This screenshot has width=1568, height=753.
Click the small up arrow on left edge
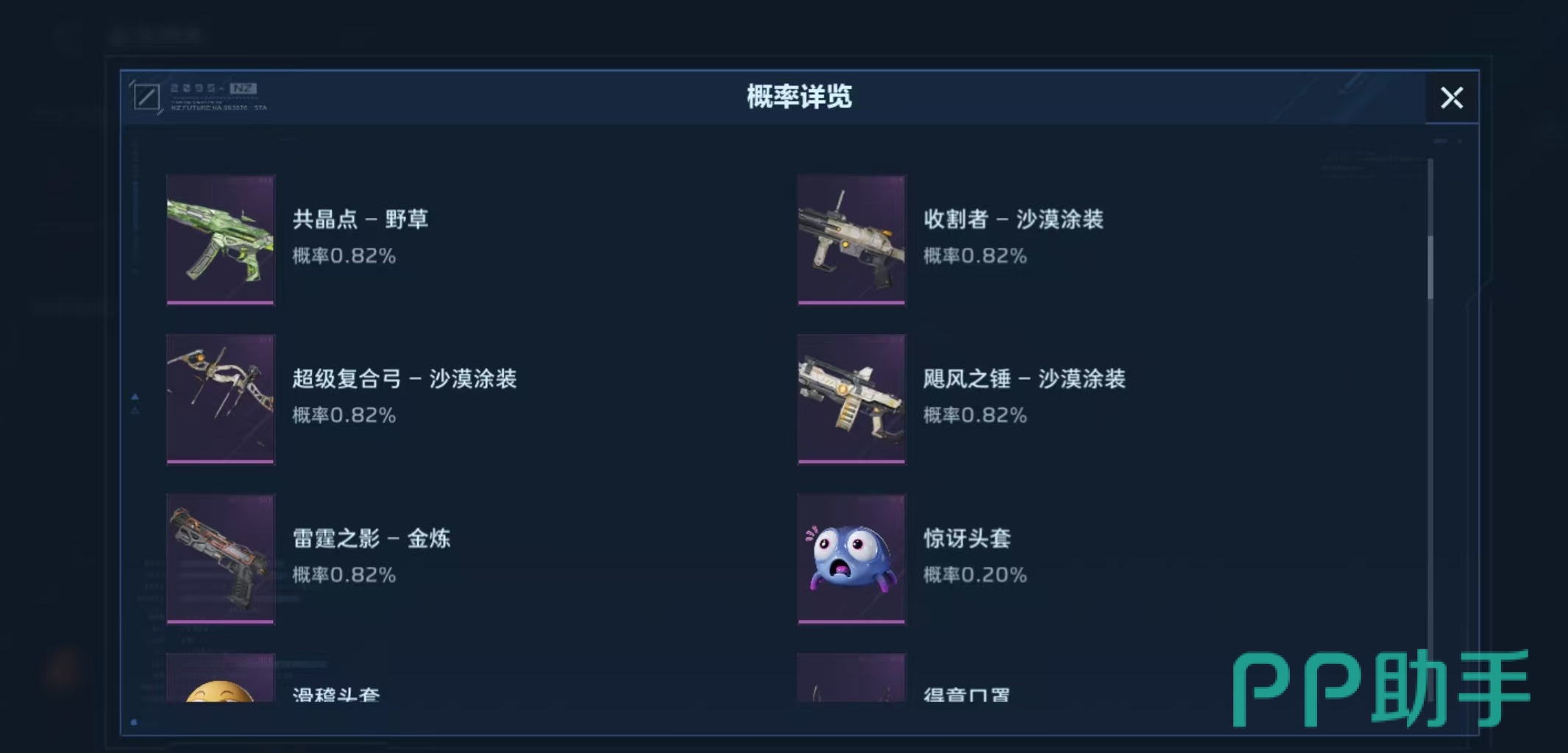click(x=135, y=397)
